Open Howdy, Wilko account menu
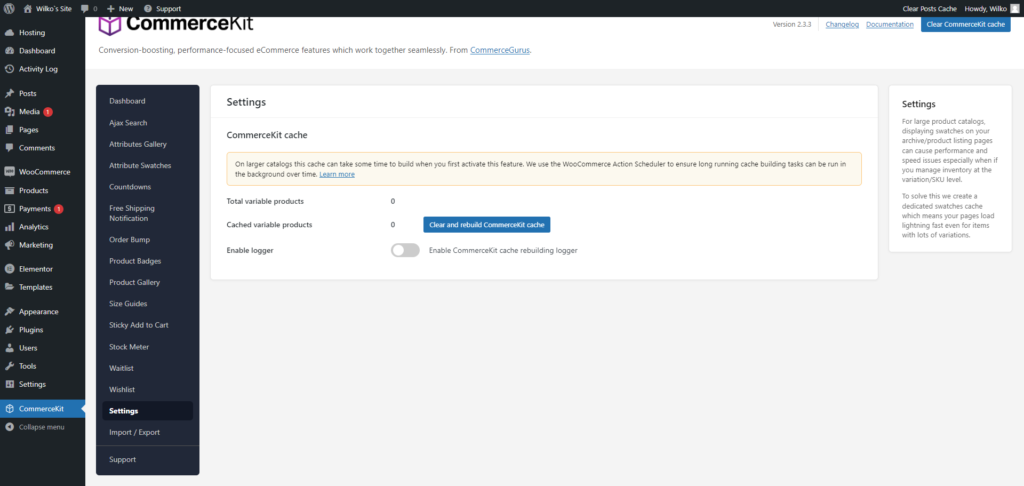The width and height of the screenshot is (1024, 486). [x=991, y=9]
